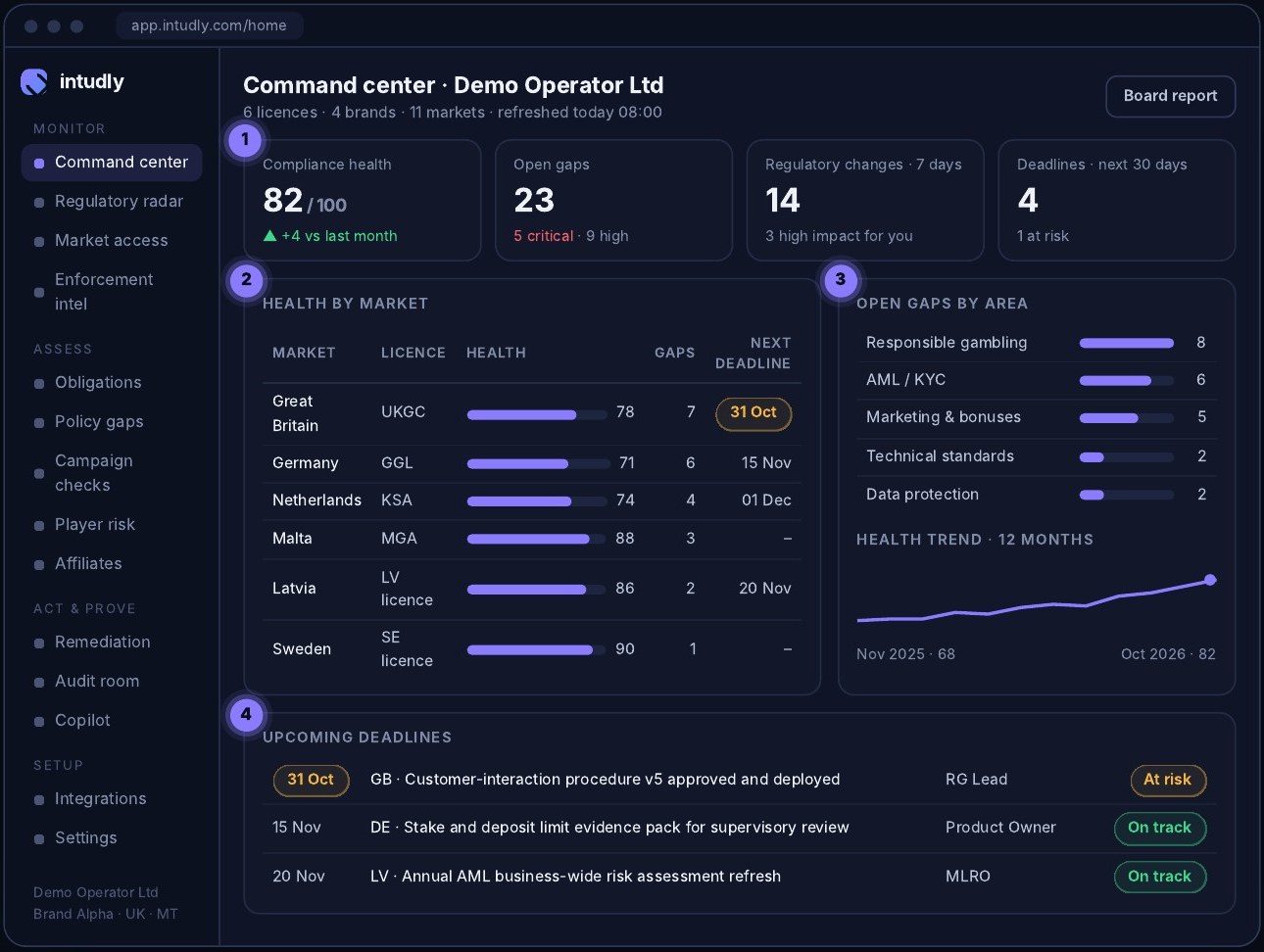This screenshot has height=952, width=1264.
Task: Open Campaign checks
Action: (x=112, y=473)
